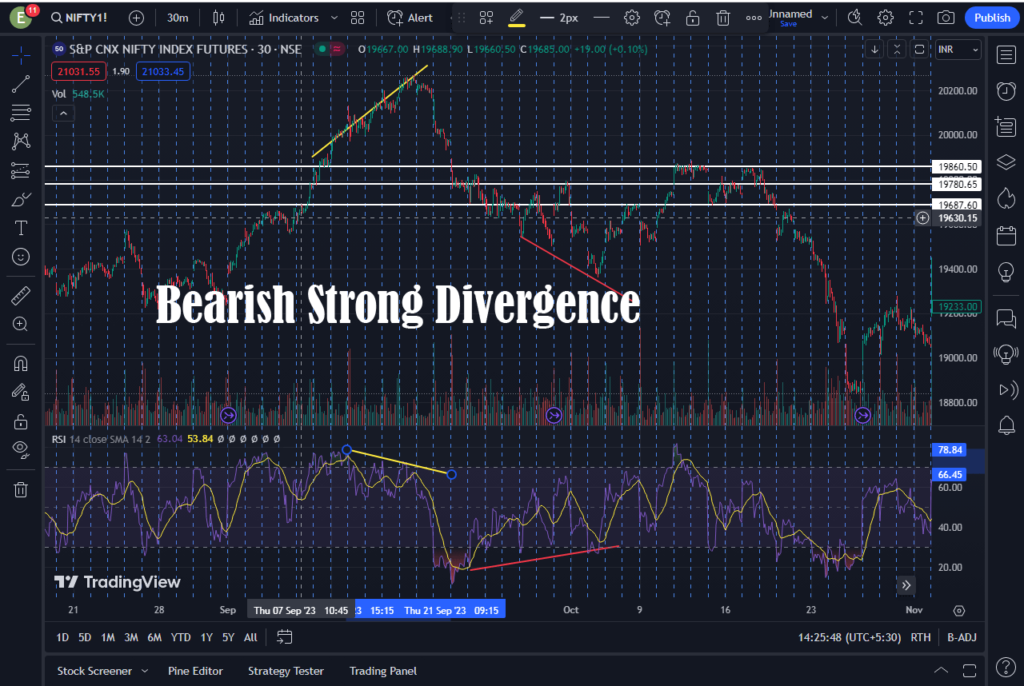The height and width of the screenshot is (686, 1024).
Task: Click the Publish button
Action: tap(991, 18)
